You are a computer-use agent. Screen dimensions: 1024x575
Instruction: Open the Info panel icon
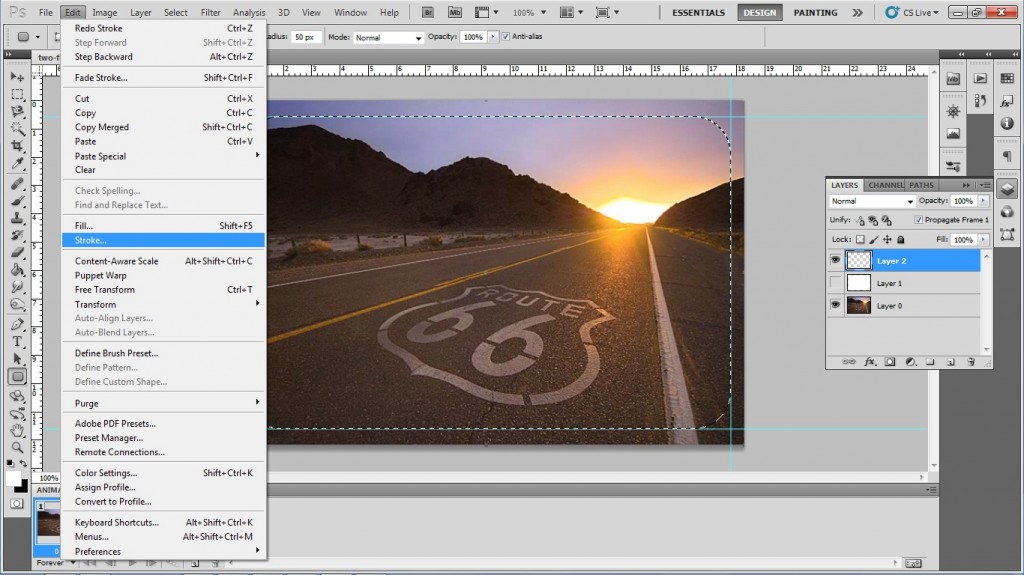1006,123
